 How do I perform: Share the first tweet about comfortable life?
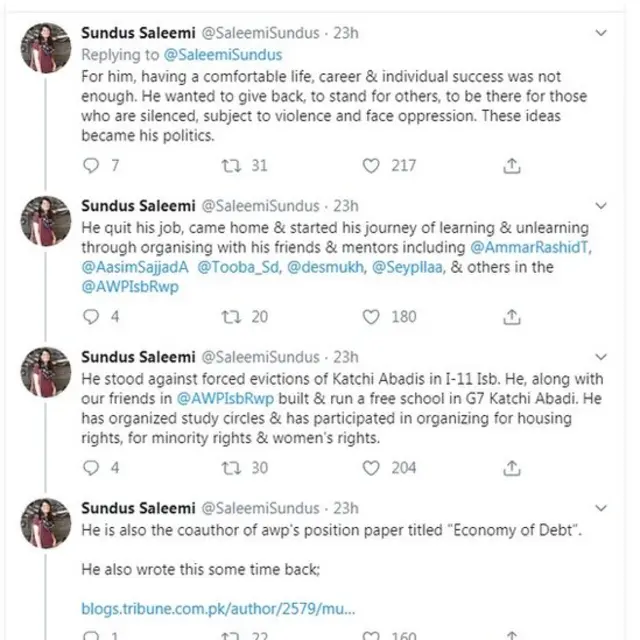click(x=511, y=165)
